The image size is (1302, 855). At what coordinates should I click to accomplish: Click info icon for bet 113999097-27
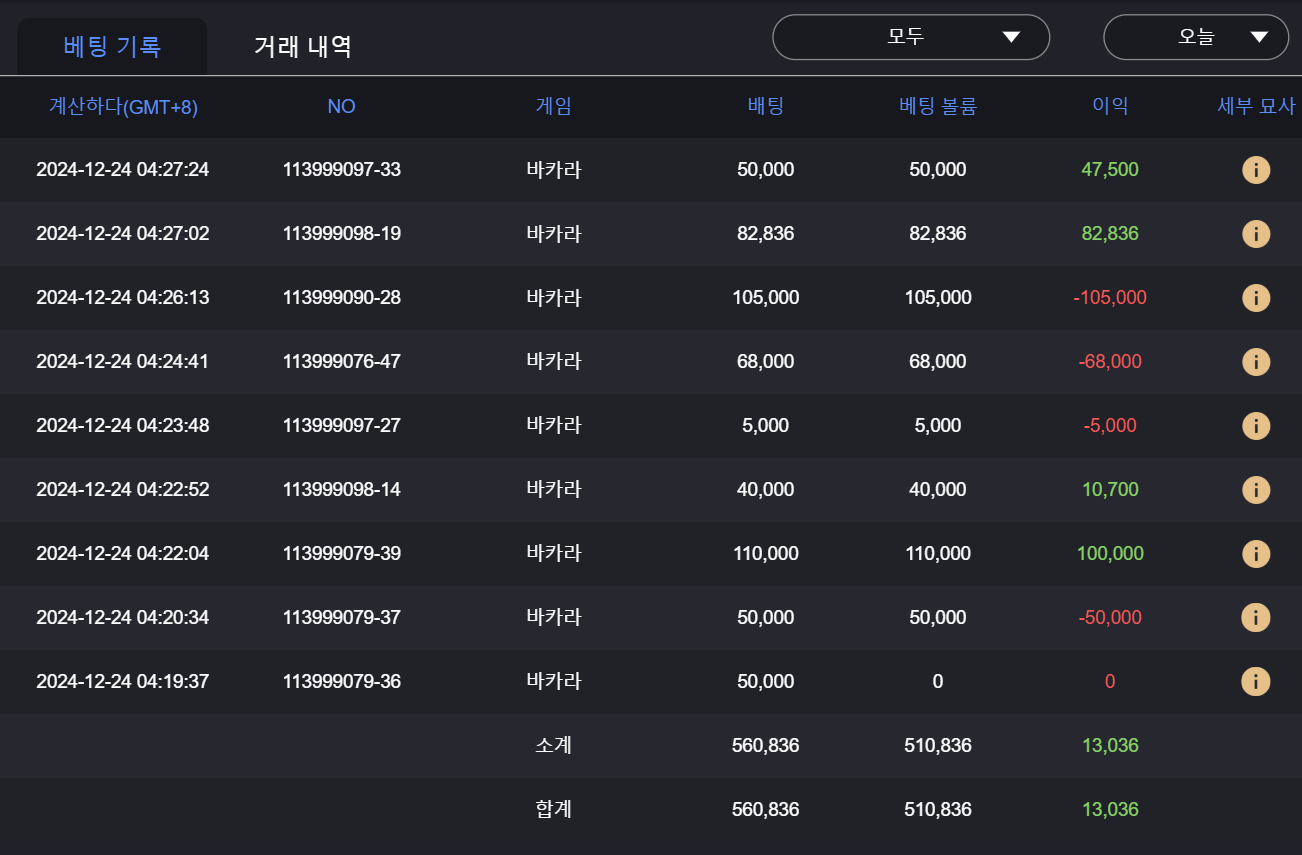tap(1255, 426)
